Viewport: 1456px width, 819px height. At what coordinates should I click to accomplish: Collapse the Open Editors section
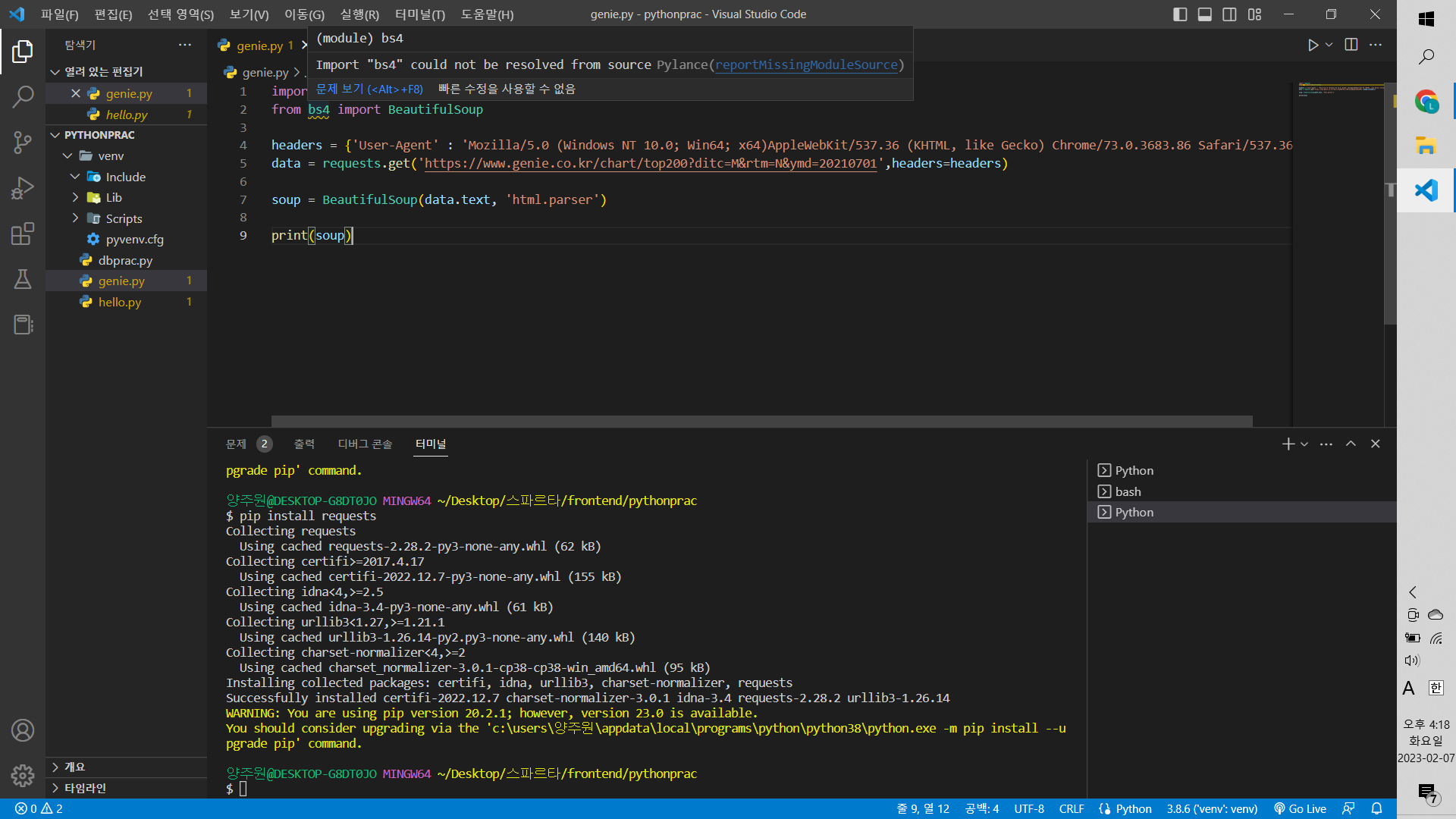[55, 72]
